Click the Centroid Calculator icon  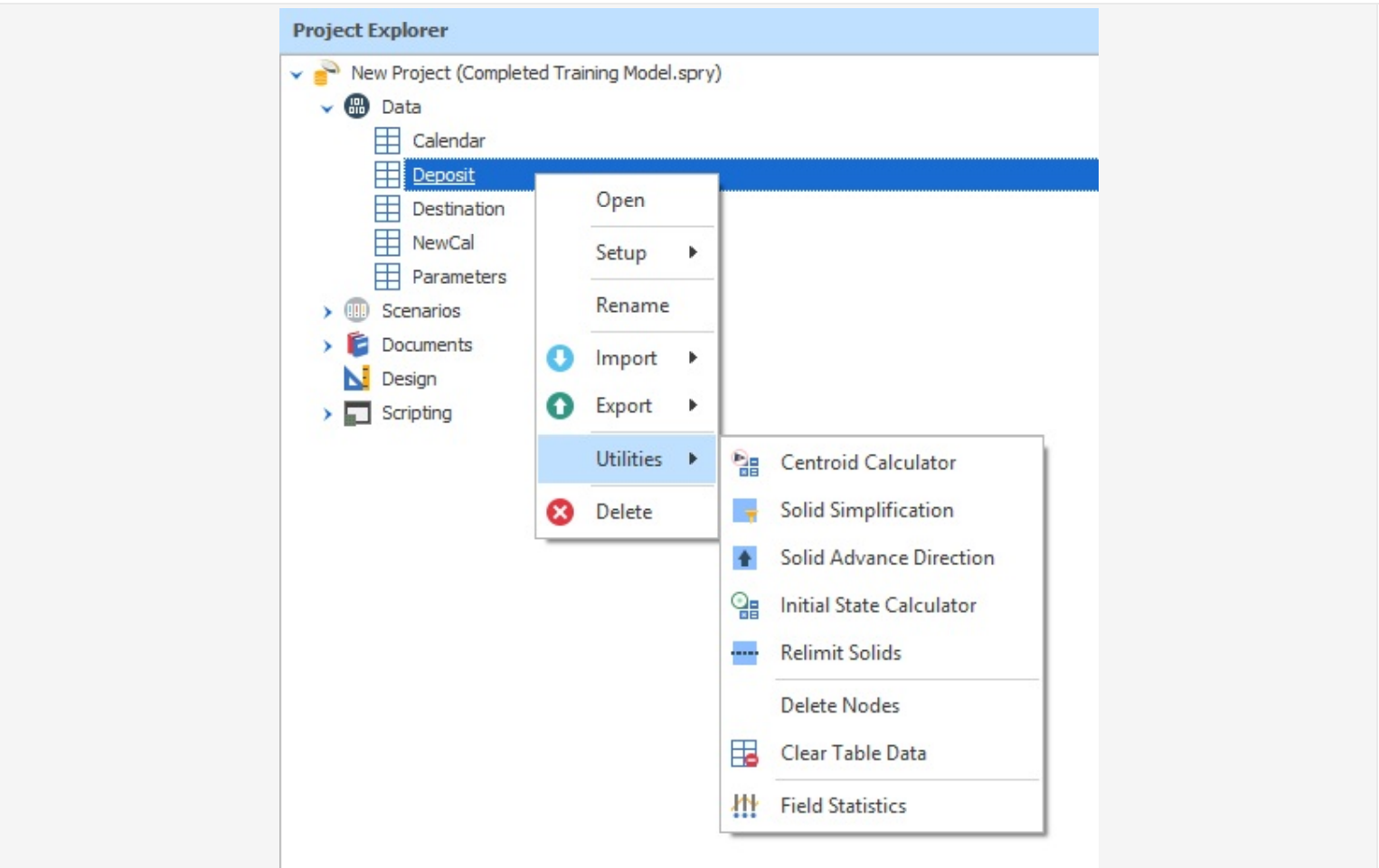click(745, 463)
